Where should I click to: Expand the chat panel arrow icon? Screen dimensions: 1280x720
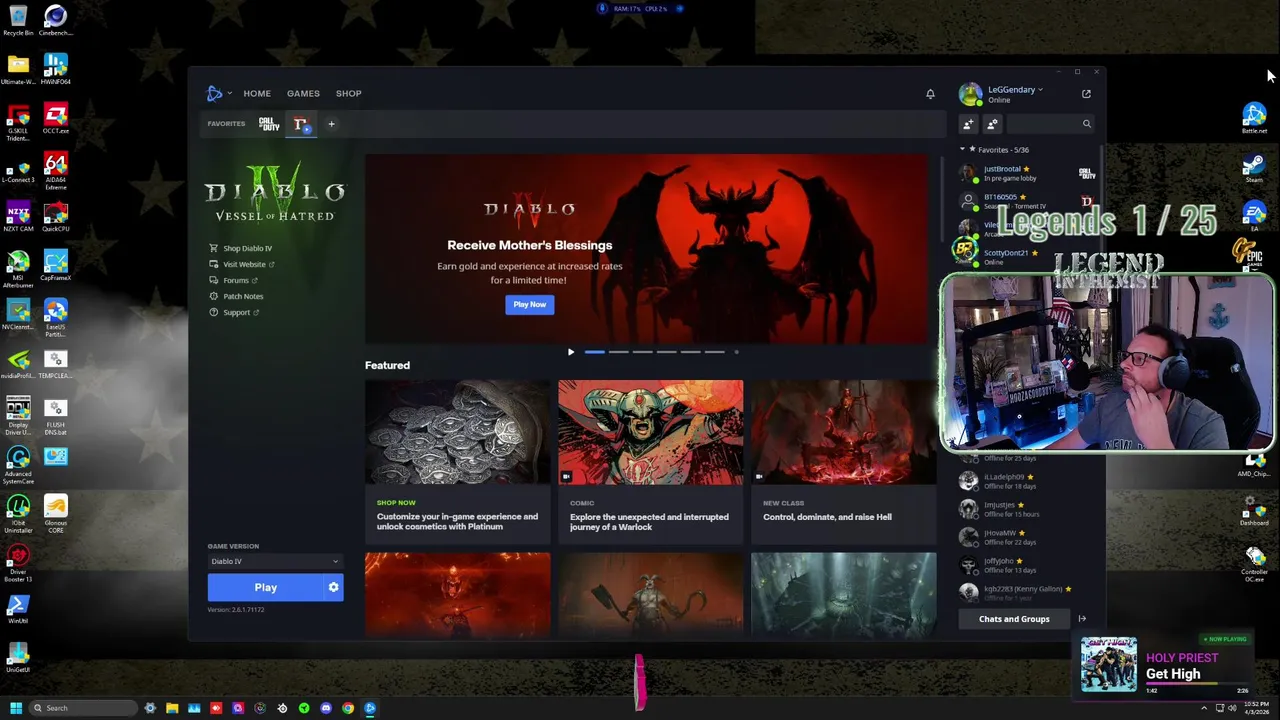pos(1082,619)
